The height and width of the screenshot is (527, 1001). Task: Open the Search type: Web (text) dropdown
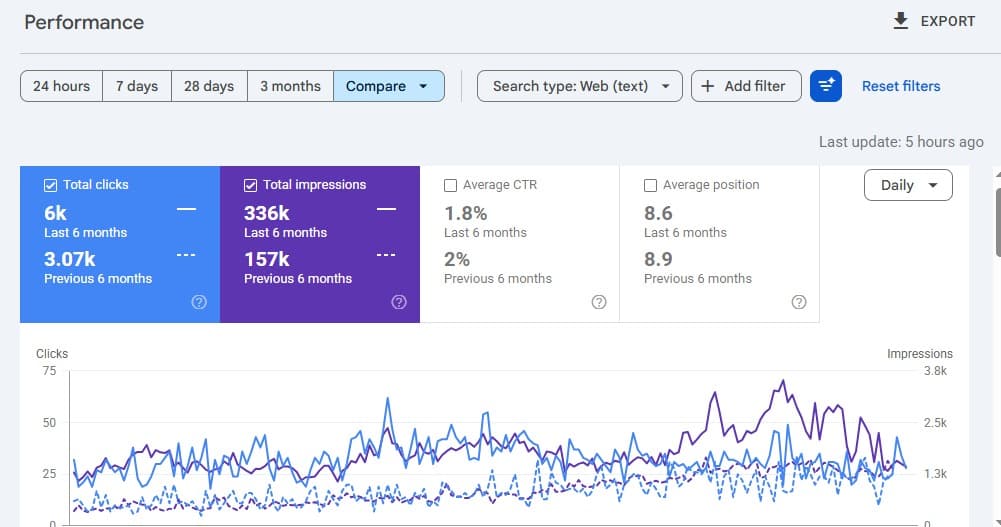580,86
